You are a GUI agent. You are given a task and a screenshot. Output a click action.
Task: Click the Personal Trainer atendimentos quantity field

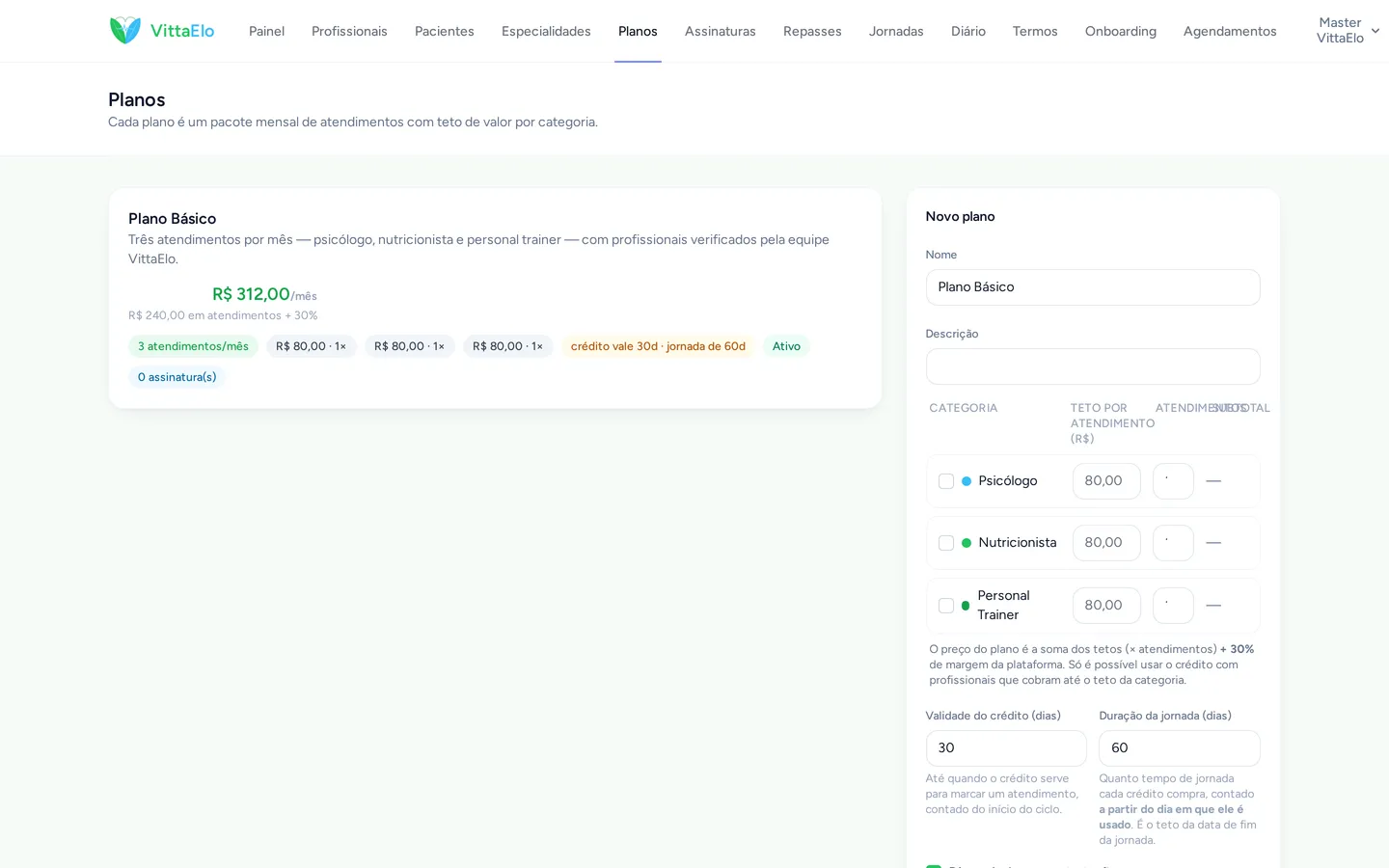coord(1173,606)
